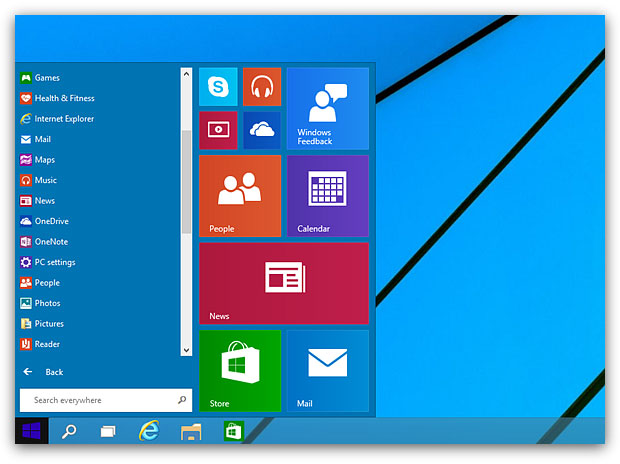
Task: Click the apps list scrollbar thumb
Action: point(186,182)
